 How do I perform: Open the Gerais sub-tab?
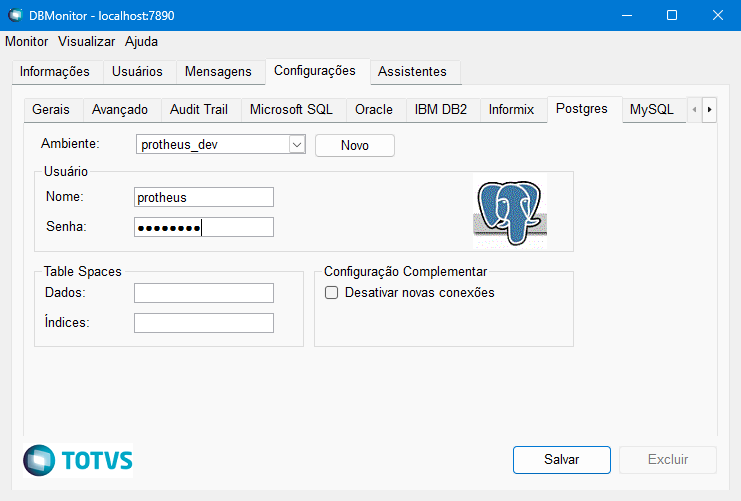tap(51, 110)
